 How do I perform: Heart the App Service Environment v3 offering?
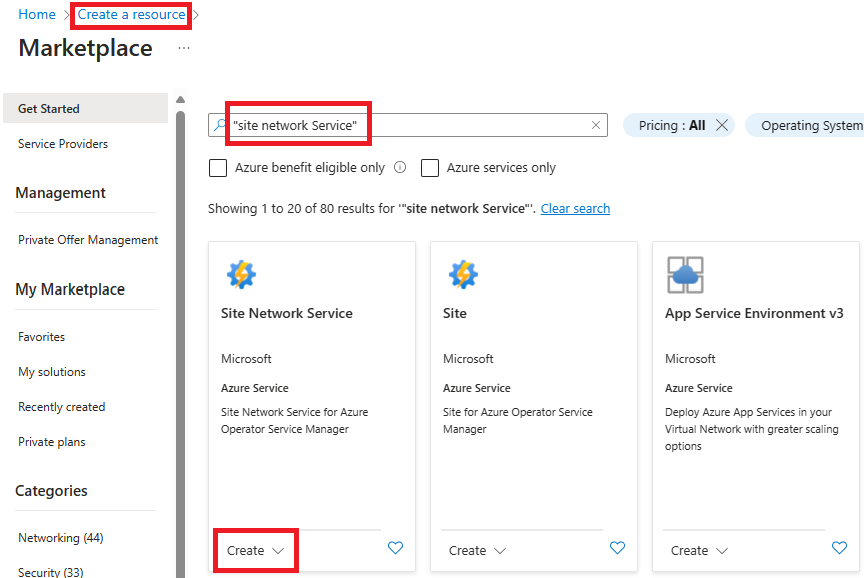click(x=839, y=548)
